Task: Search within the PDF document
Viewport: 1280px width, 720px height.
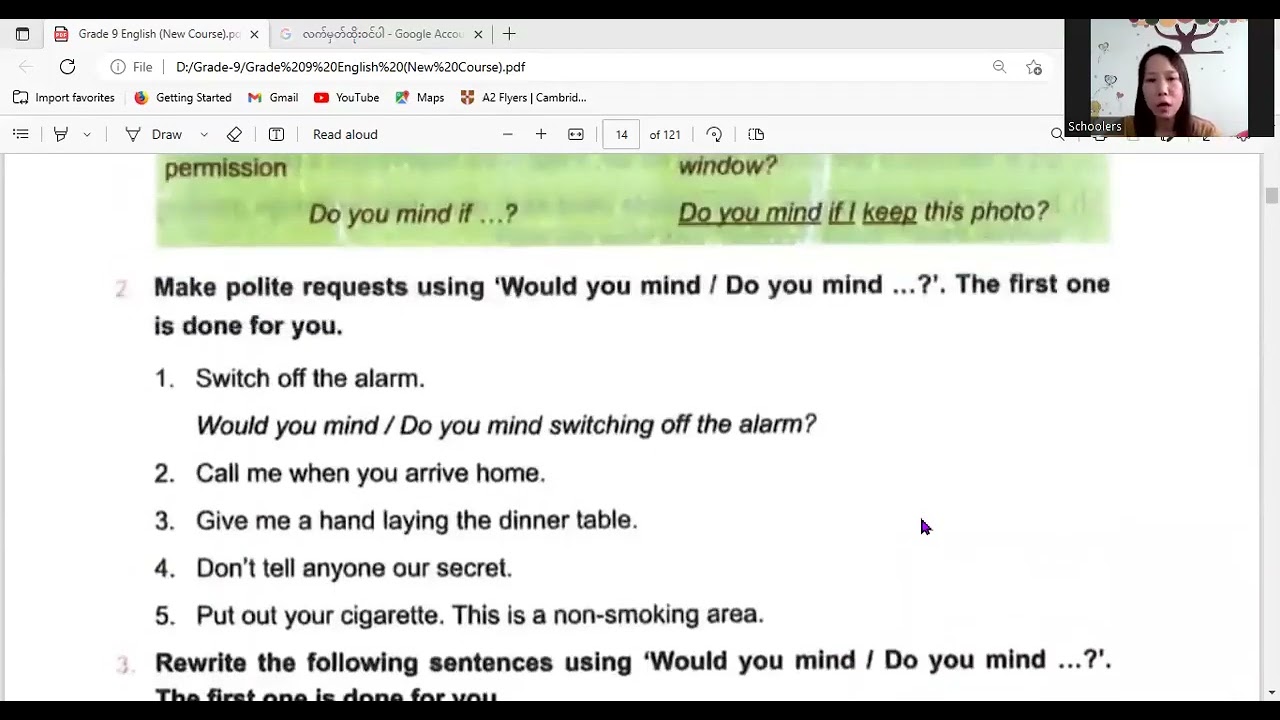Action: tap(1057, 134)
